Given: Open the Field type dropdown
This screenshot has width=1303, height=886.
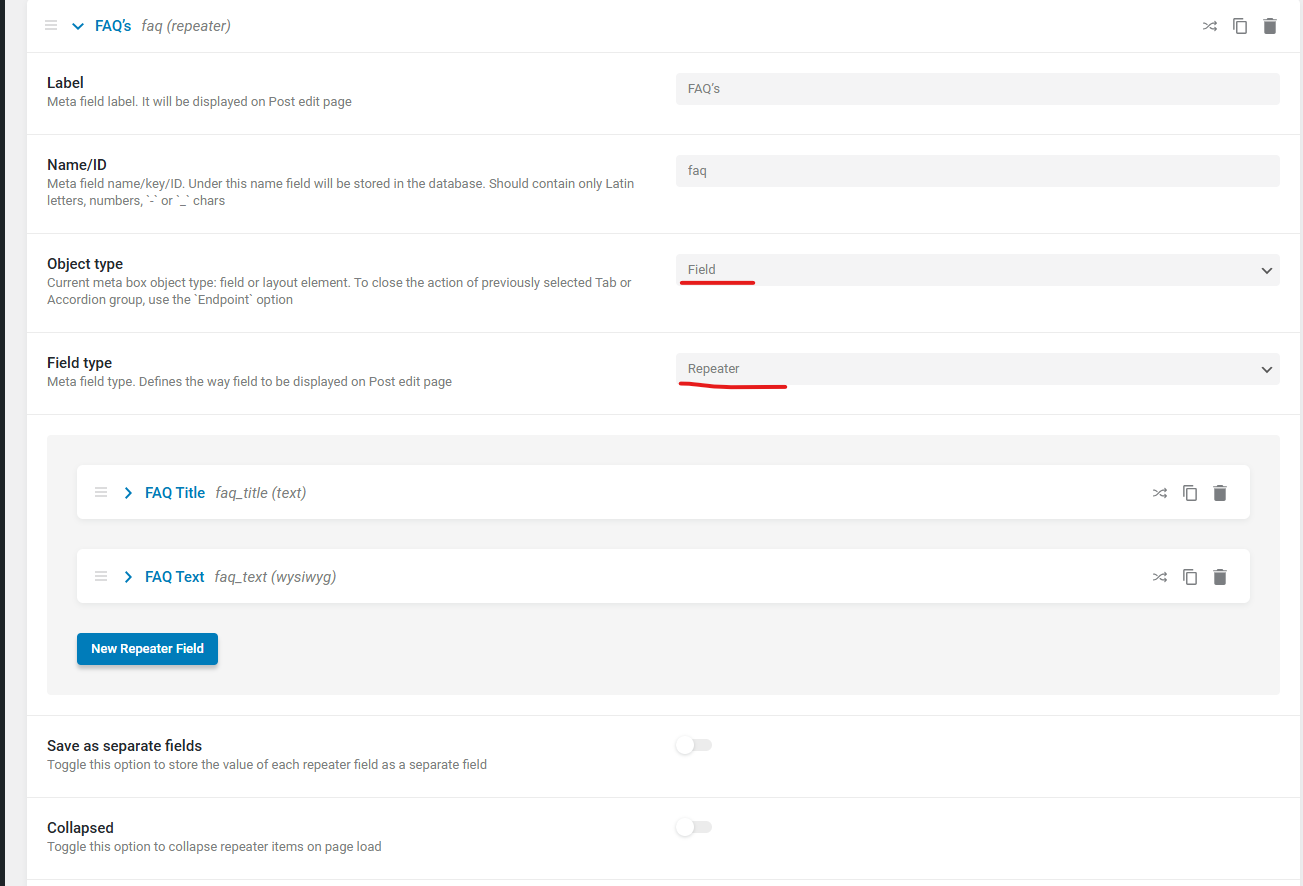Looking at the screenshot, I should click(977, 369).
